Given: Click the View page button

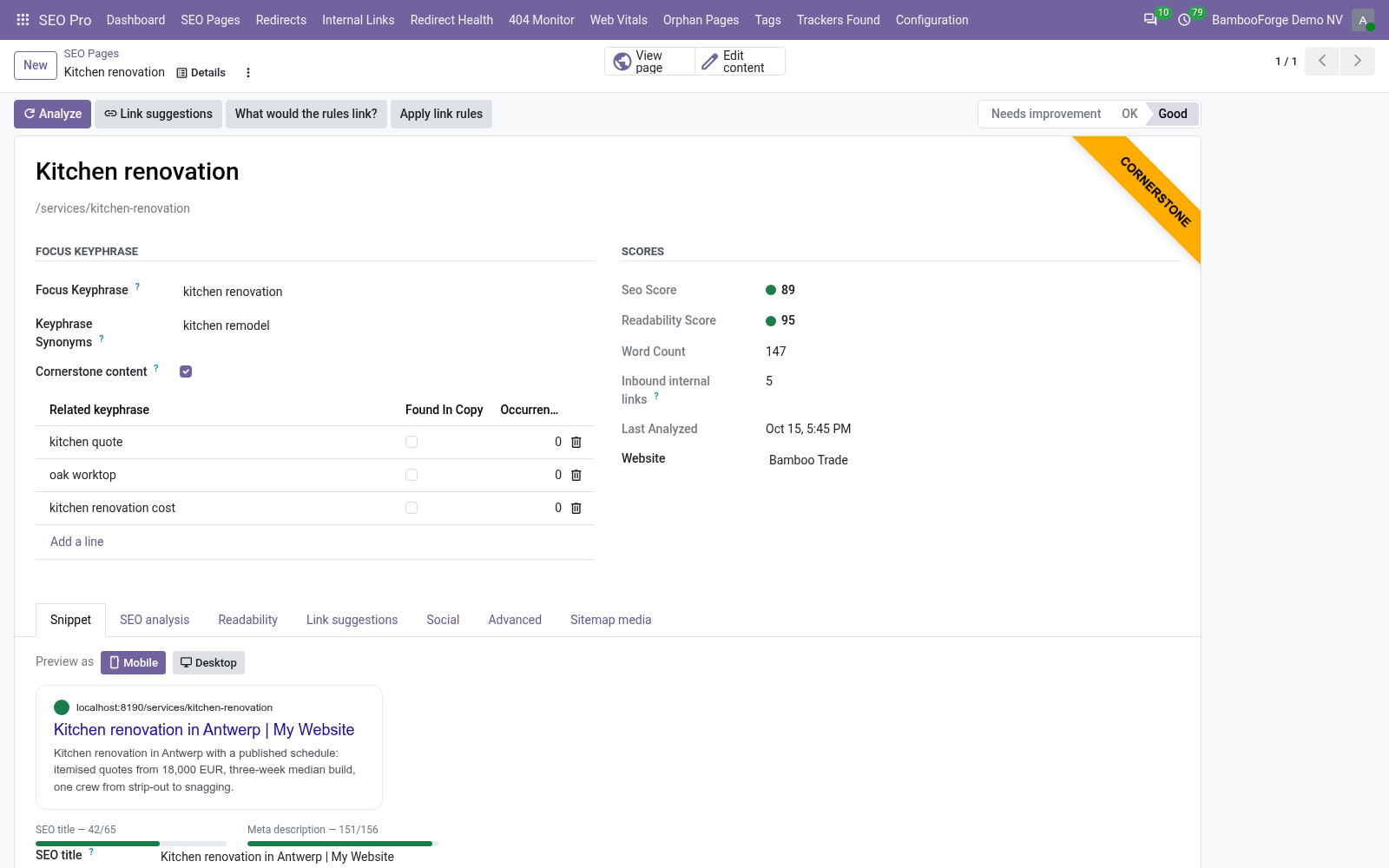Looking at the screenshot, I should point(649,61).
